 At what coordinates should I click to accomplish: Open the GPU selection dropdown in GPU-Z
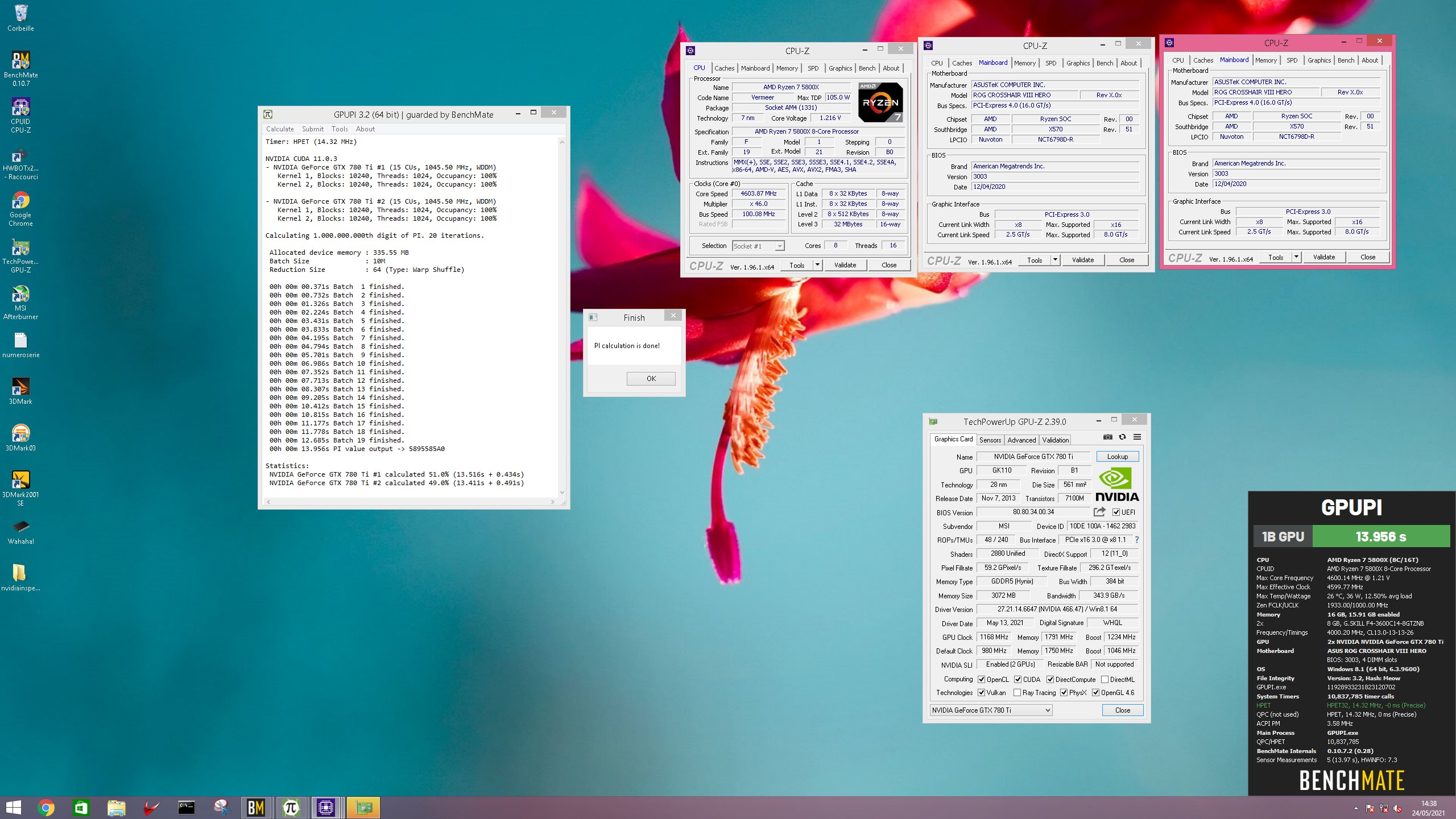[991, 710]
